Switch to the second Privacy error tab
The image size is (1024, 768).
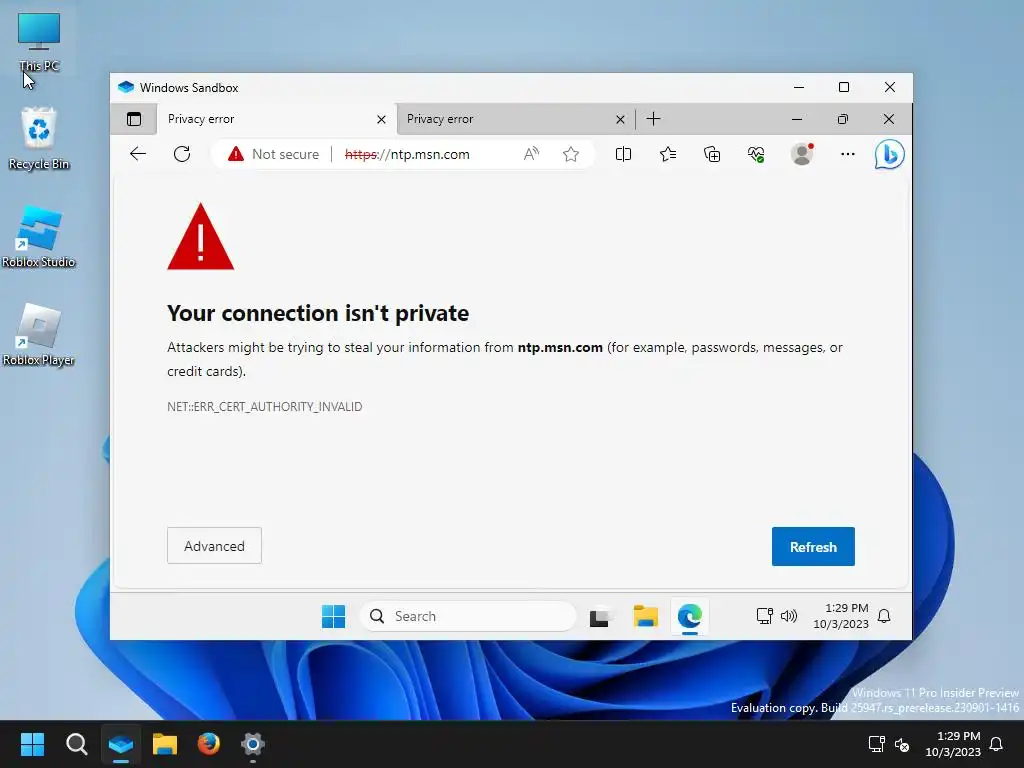515,119
